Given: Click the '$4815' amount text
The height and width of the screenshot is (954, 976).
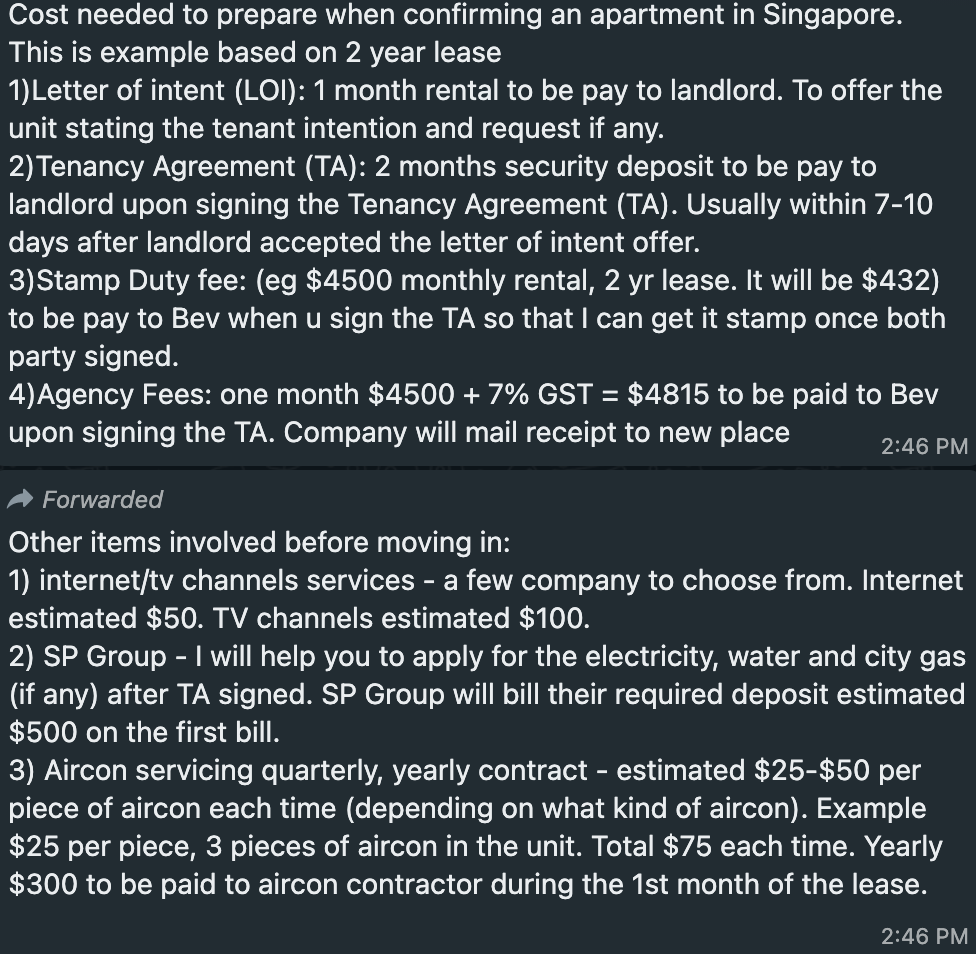Looking at the screenshot, I should coord(668,395).
